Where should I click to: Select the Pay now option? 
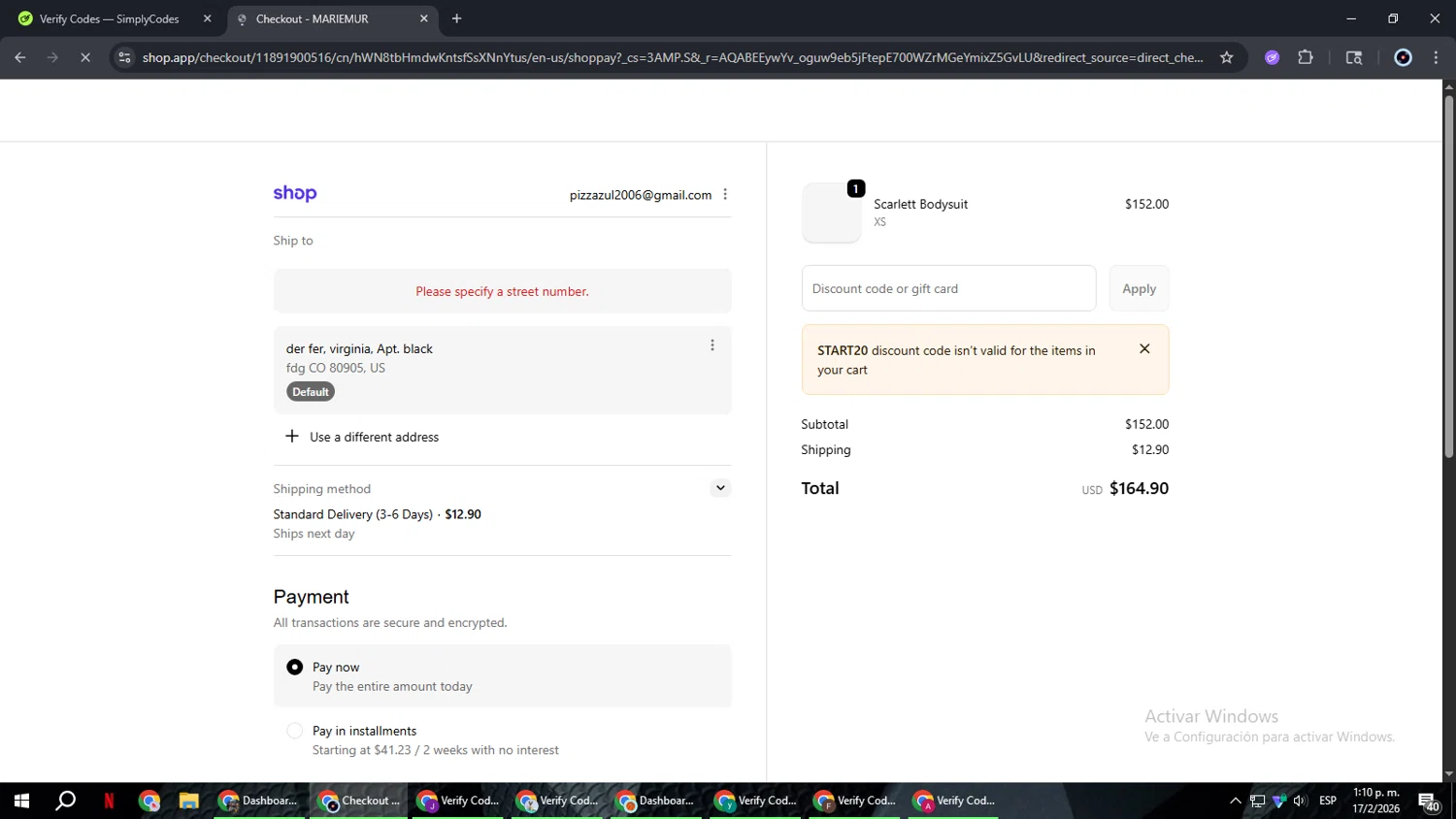pos(295,667)
